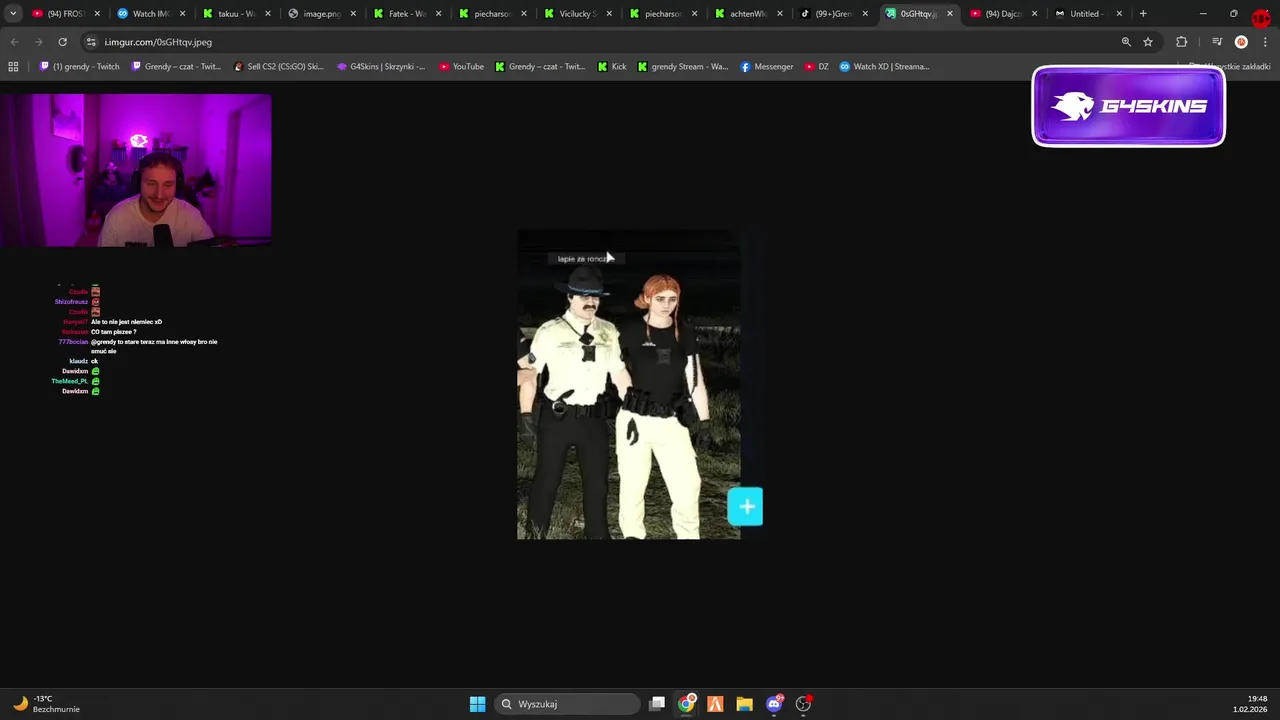This screenshot has height=720, width=1280.
Task: Switch to the (99+) Gren TikTok tab
Action: (835, 14)
